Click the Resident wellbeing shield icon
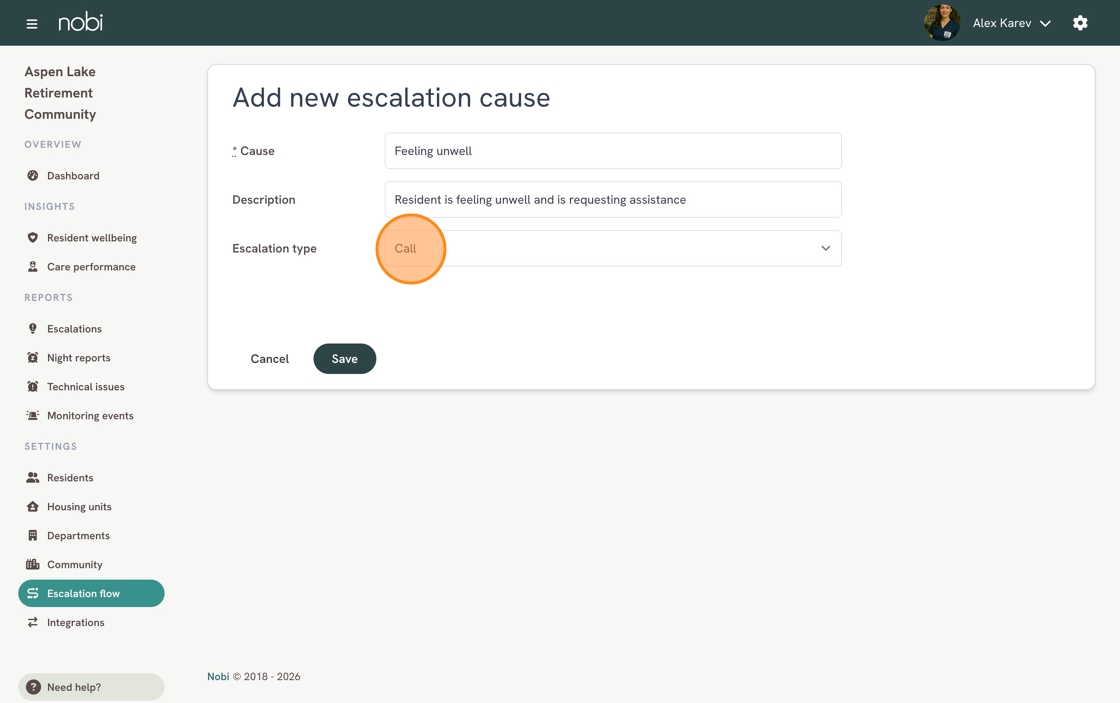Screen dimensions: 1120x703 pos(32,237)
